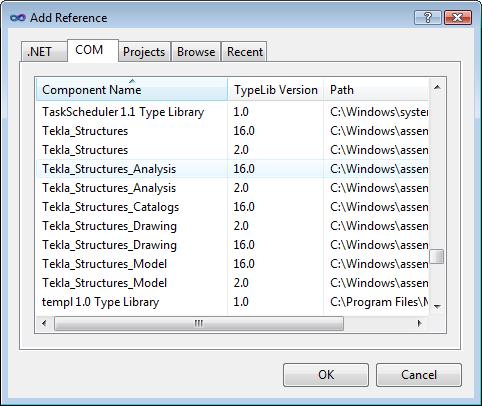The image size is (482, 406).
Task: Close the Add Reference dialog
Action: point(458,17)
